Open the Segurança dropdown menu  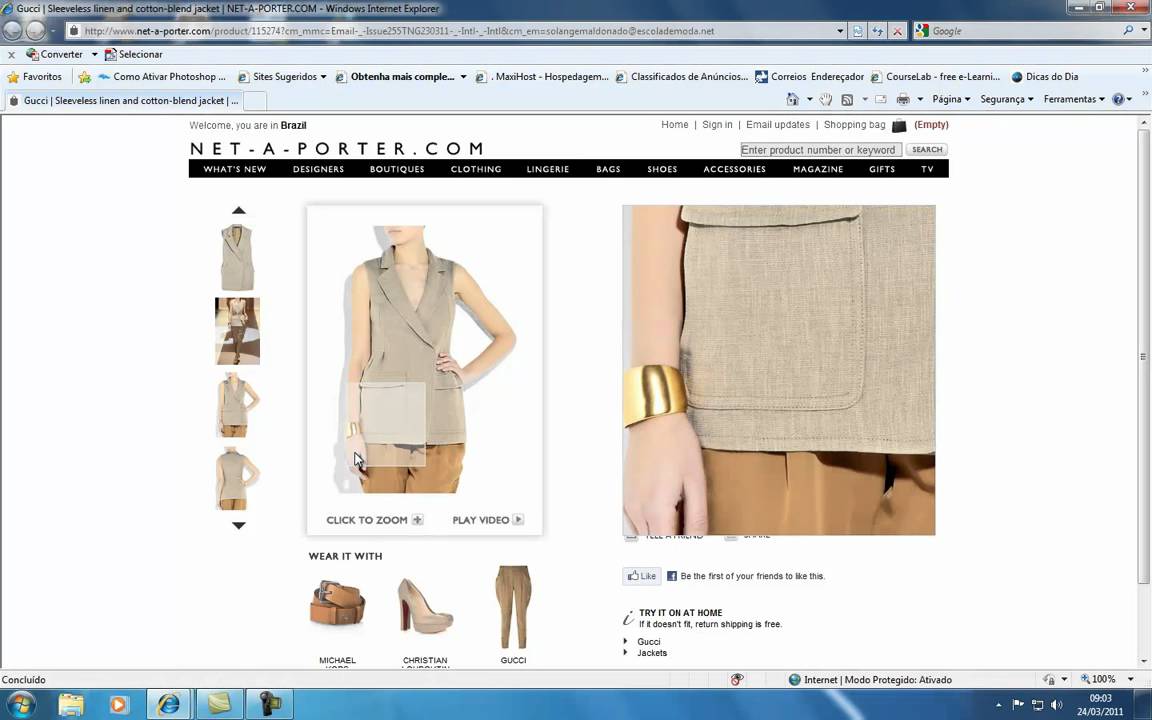tap(1007, 99)
